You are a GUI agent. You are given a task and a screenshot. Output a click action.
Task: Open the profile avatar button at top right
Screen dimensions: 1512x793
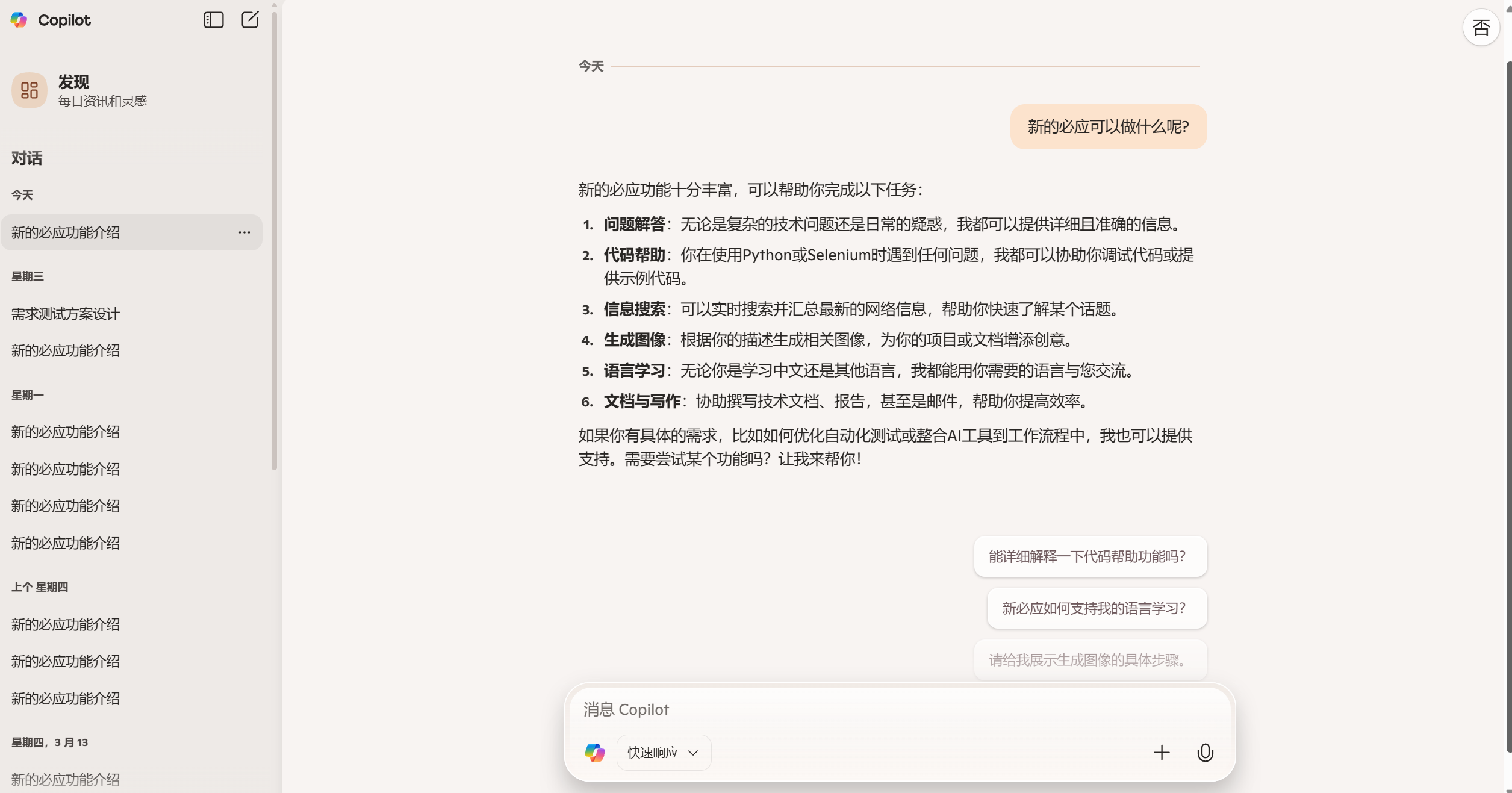1481,28
